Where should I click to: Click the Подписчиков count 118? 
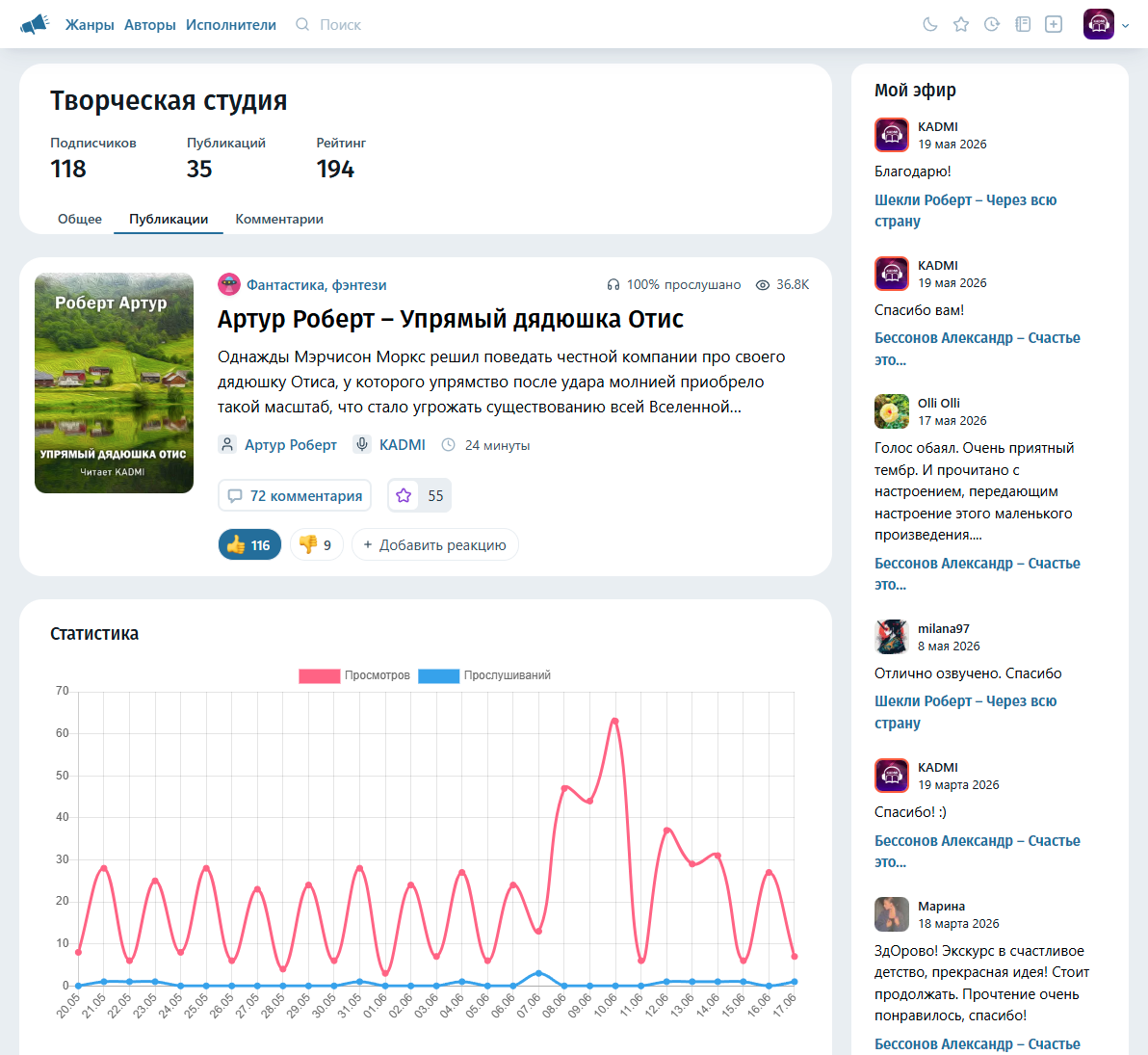click(68, 170)
